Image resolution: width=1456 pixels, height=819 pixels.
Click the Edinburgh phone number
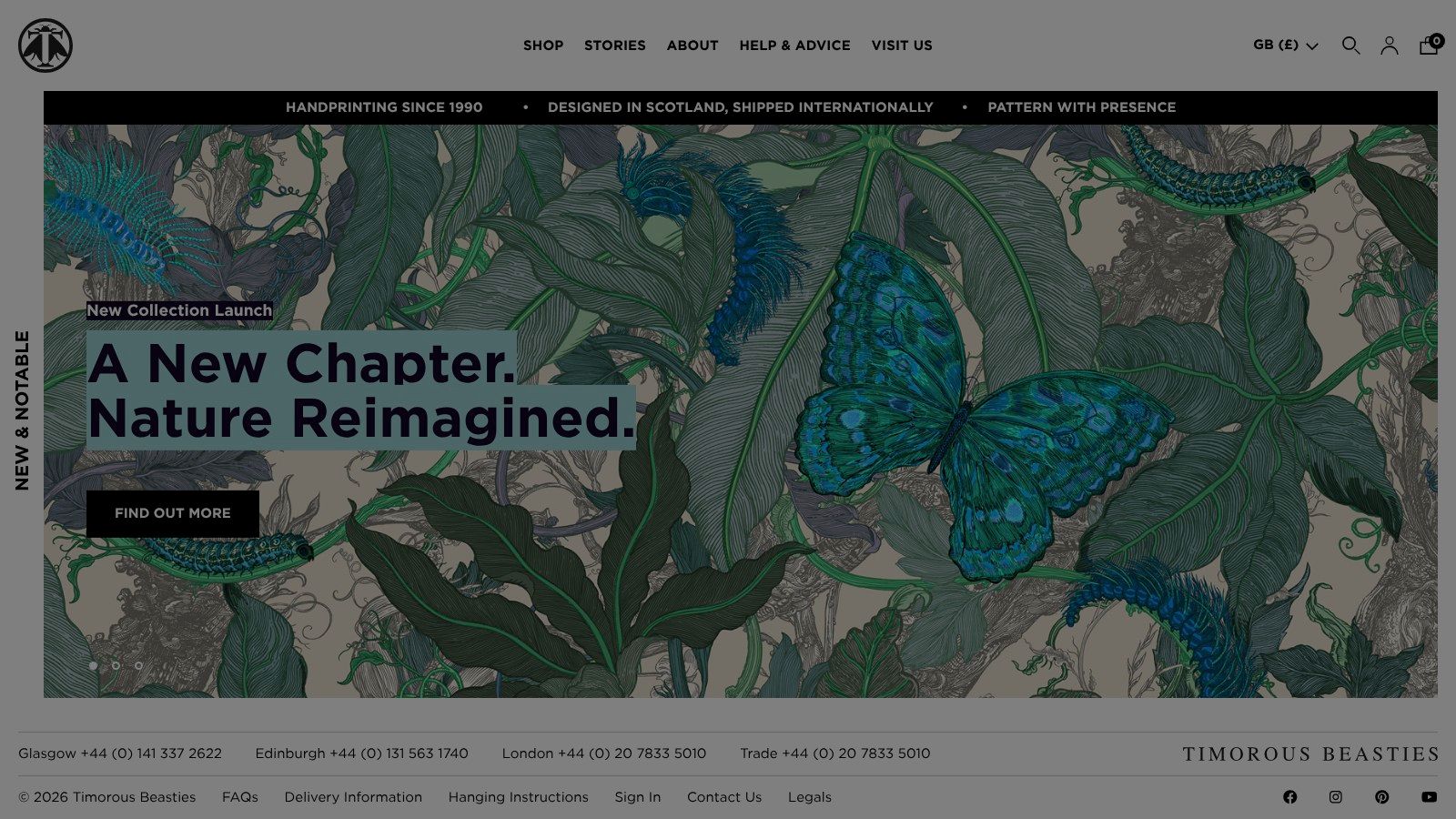362,753
